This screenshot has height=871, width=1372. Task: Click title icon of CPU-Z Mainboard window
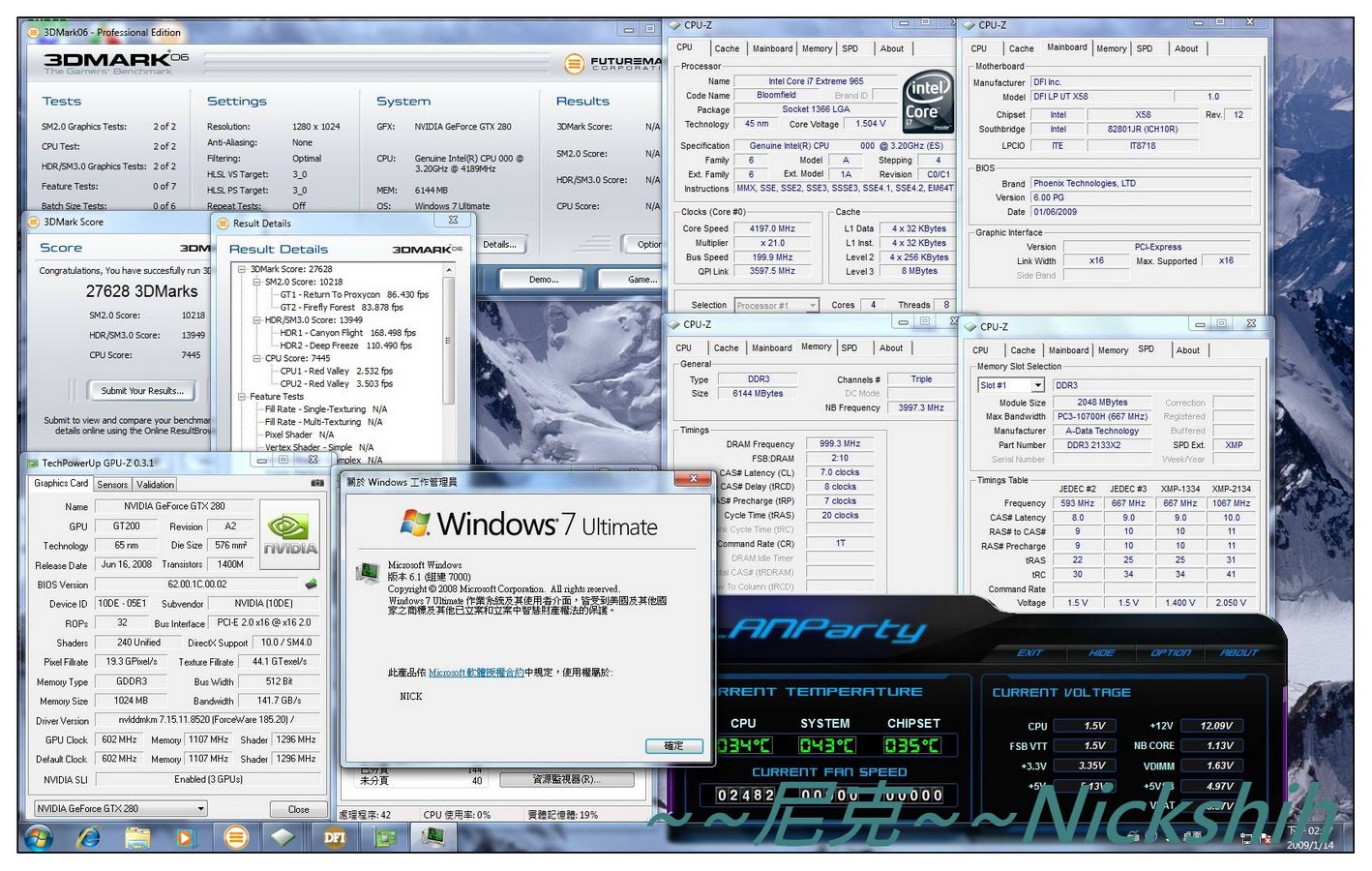[x=970, y=25]
